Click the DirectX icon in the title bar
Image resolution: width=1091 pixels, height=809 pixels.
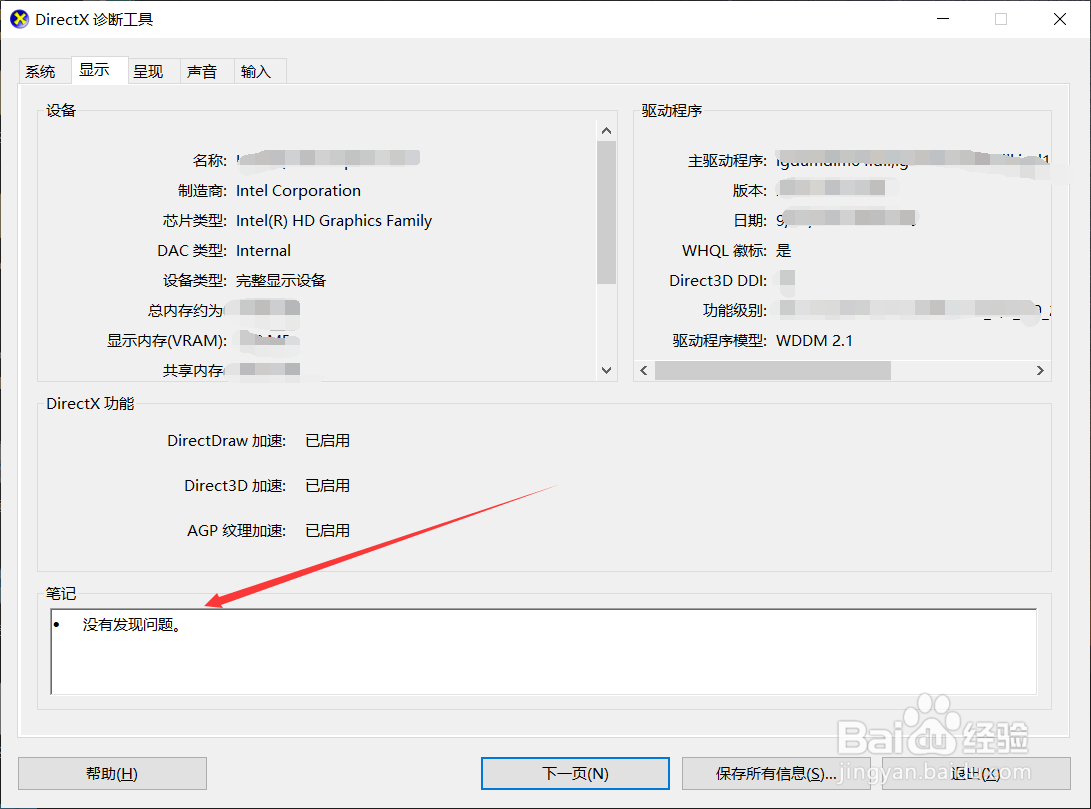18,18
